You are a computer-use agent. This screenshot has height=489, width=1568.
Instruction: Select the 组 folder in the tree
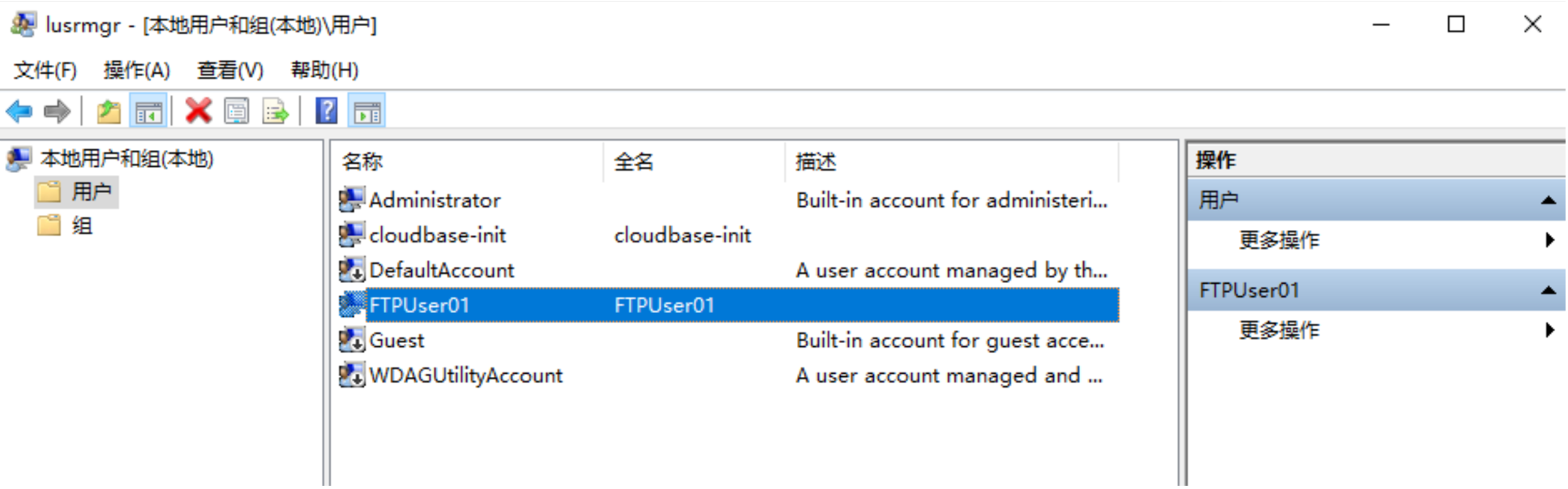pyautogui.click(x=82, y=225)
